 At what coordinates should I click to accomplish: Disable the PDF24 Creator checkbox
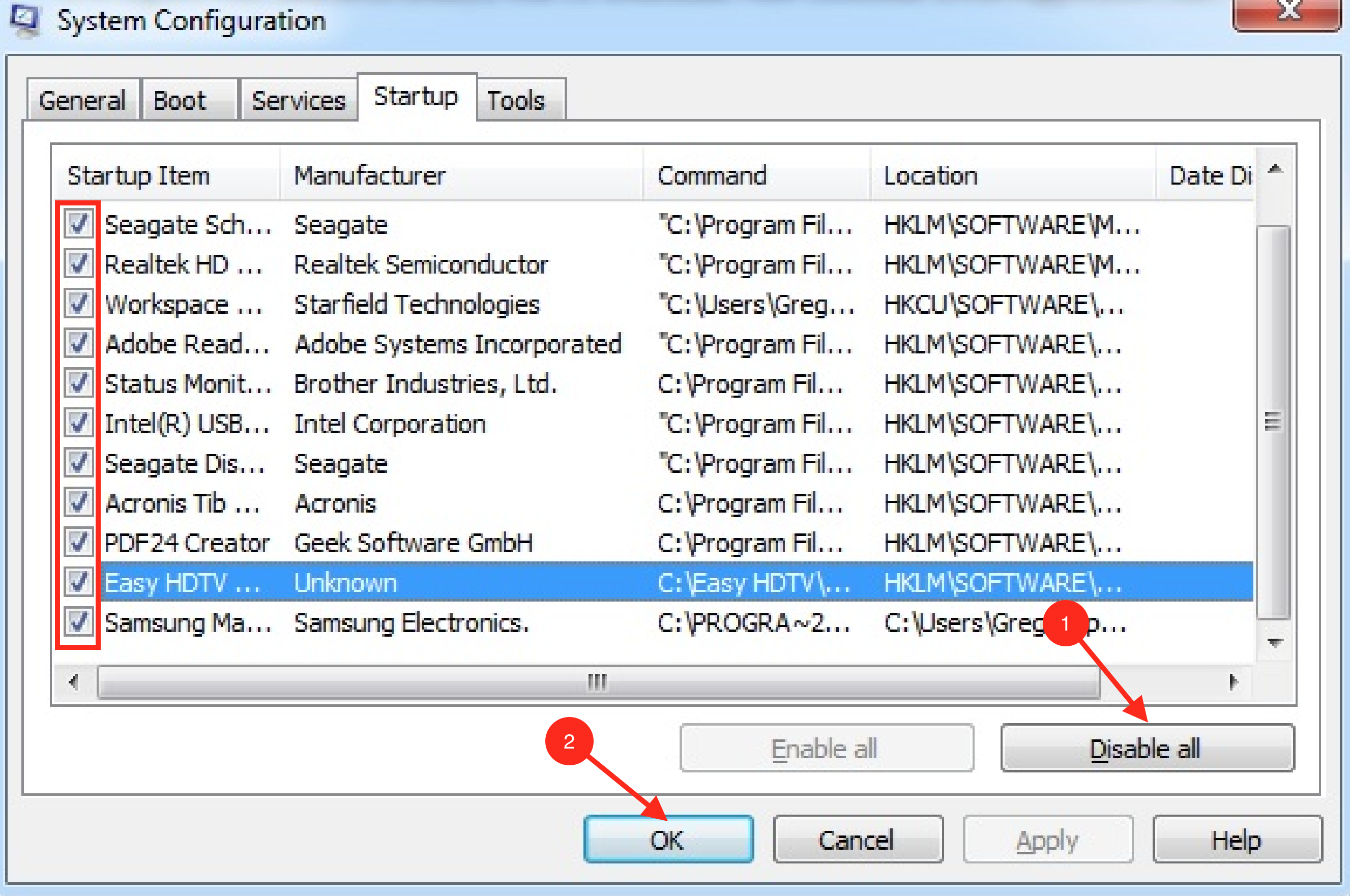click(78, 542)
